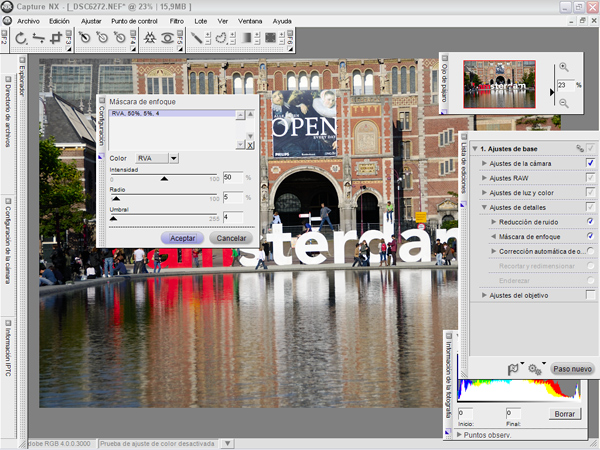Open the Filtro menu
The width and height of the screenshot is (600, 450).
177,21
